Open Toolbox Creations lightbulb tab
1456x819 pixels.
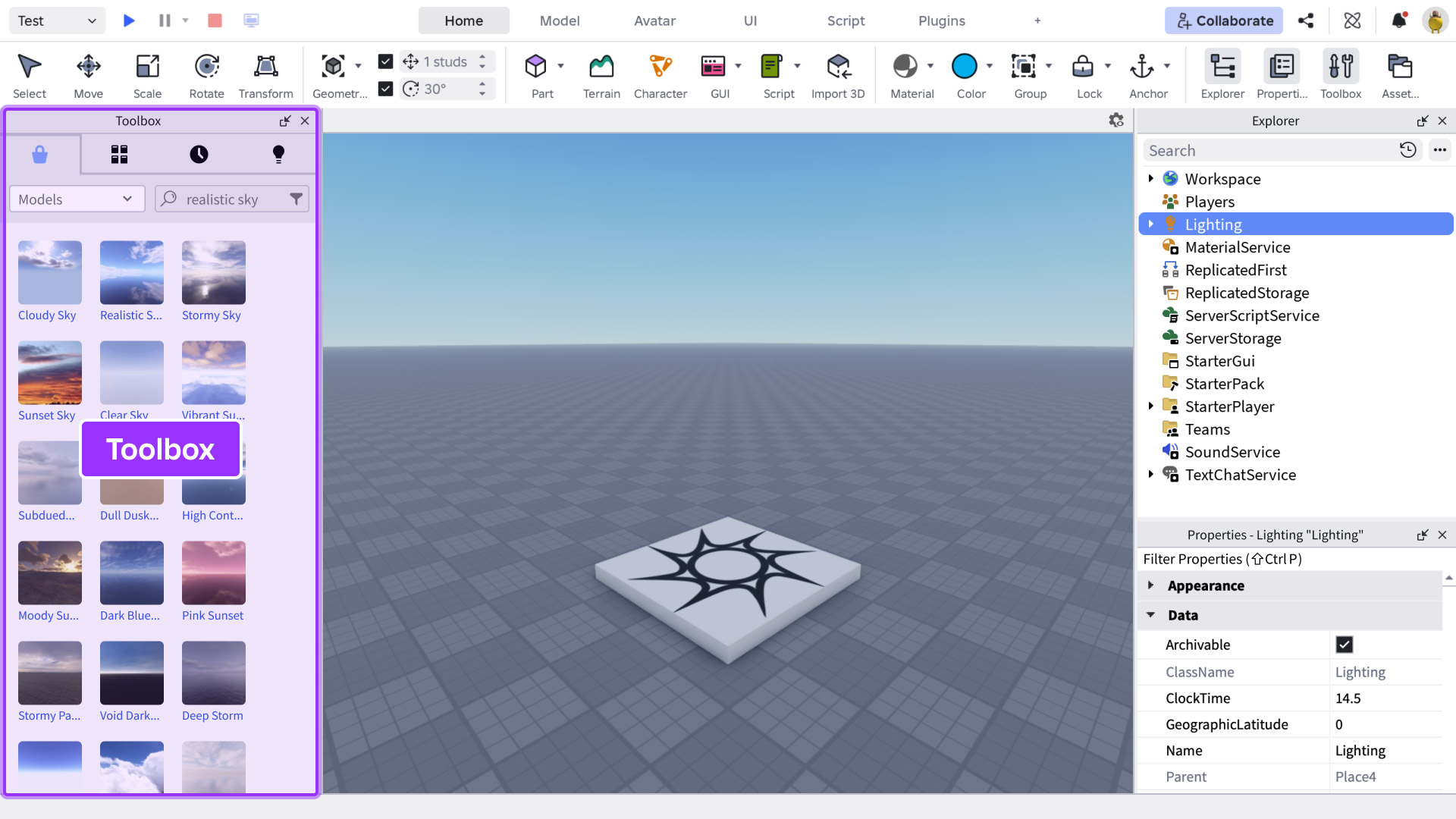coord(278,155)
